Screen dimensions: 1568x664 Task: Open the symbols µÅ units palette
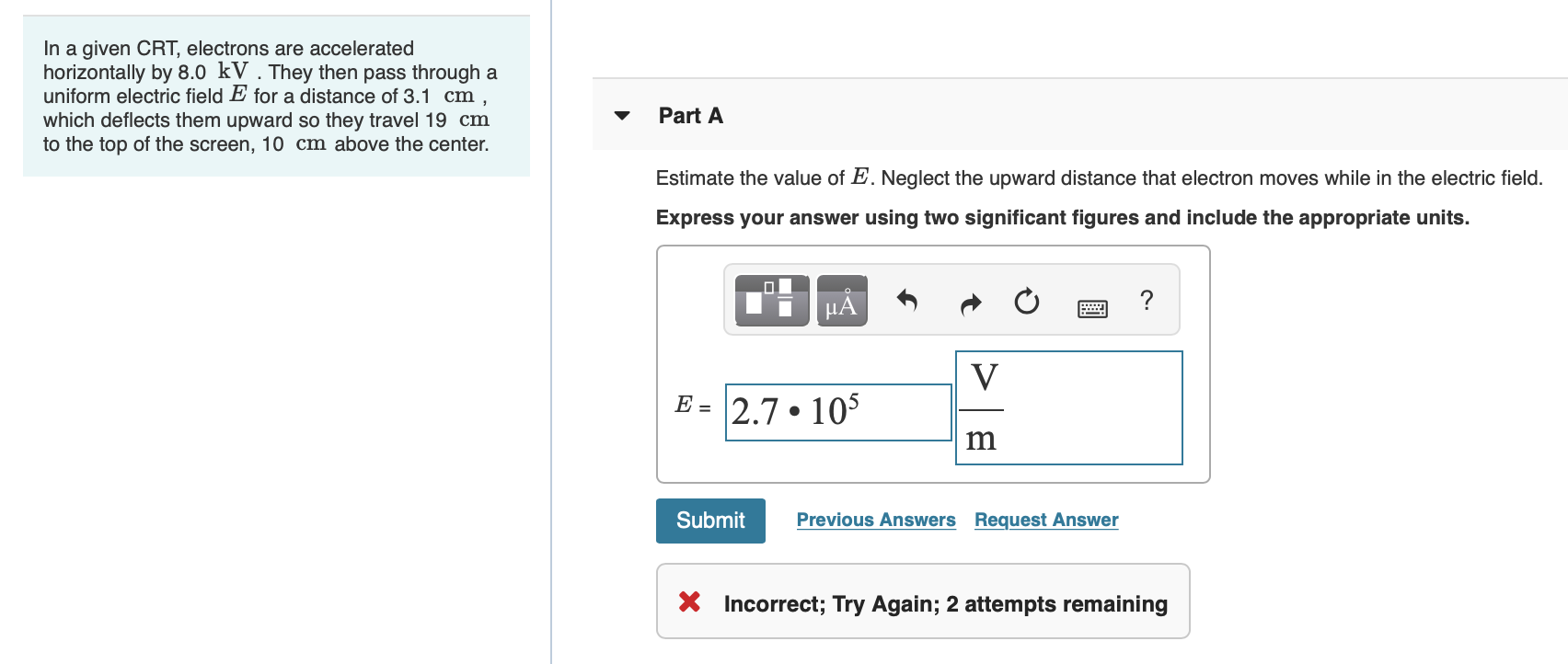[842, 301]
